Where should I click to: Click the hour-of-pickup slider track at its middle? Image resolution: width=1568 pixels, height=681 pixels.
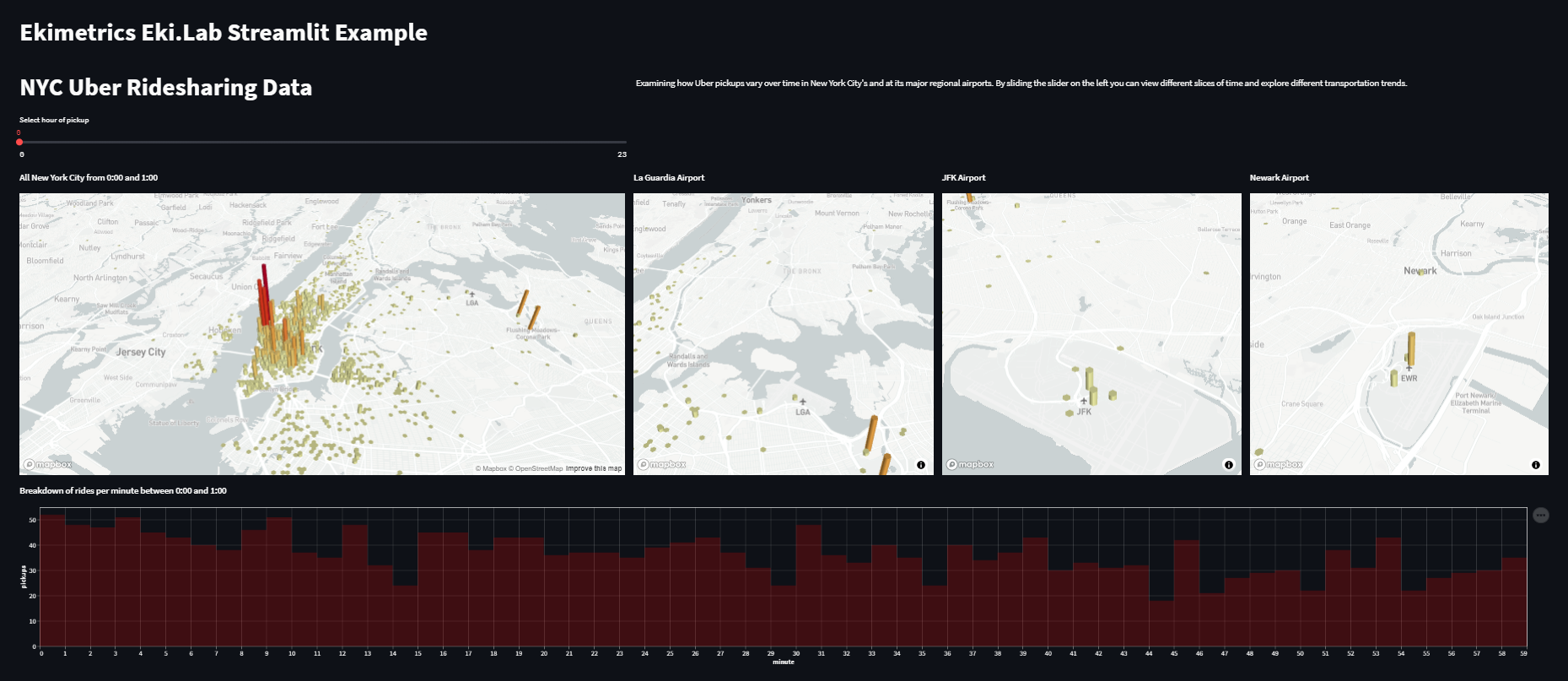323,142
